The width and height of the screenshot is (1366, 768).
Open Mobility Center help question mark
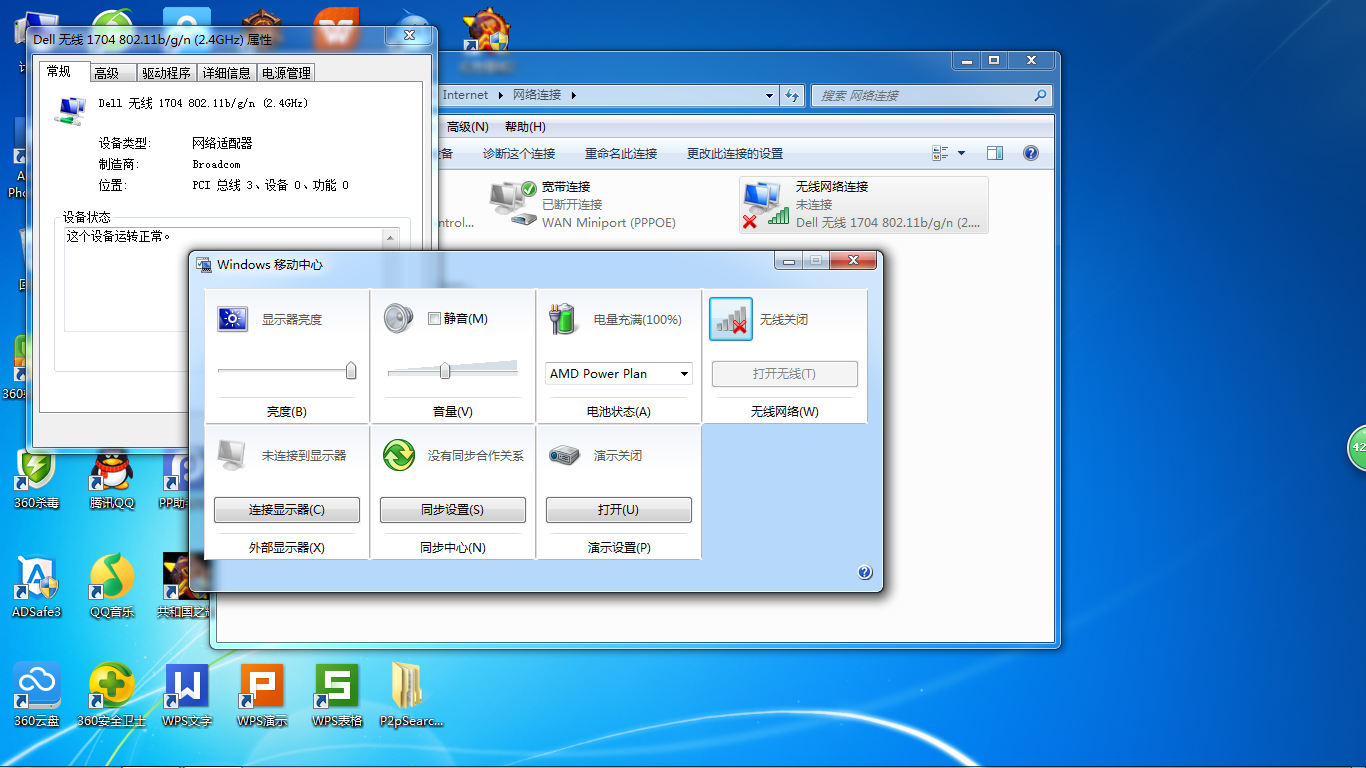coord(865,573)
